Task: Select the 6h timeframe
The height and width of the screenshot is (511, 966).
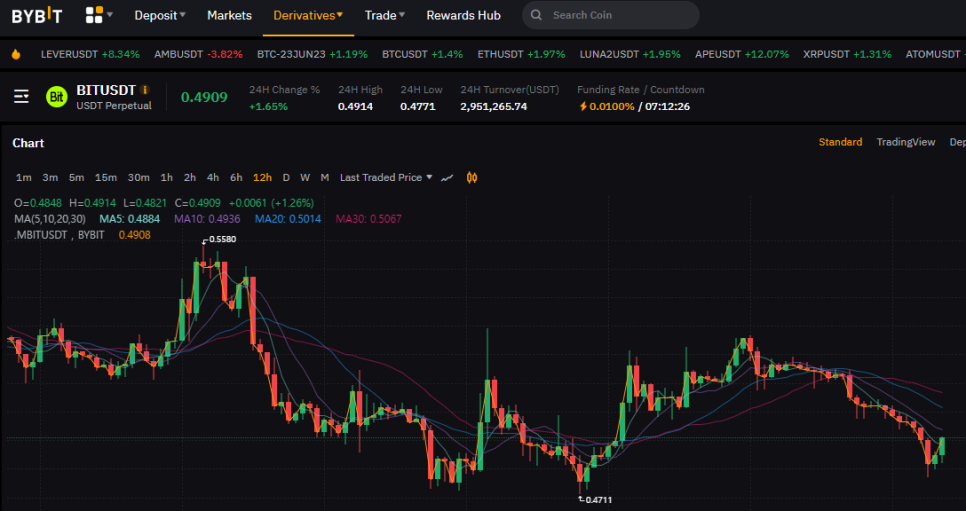Action: 236,178
